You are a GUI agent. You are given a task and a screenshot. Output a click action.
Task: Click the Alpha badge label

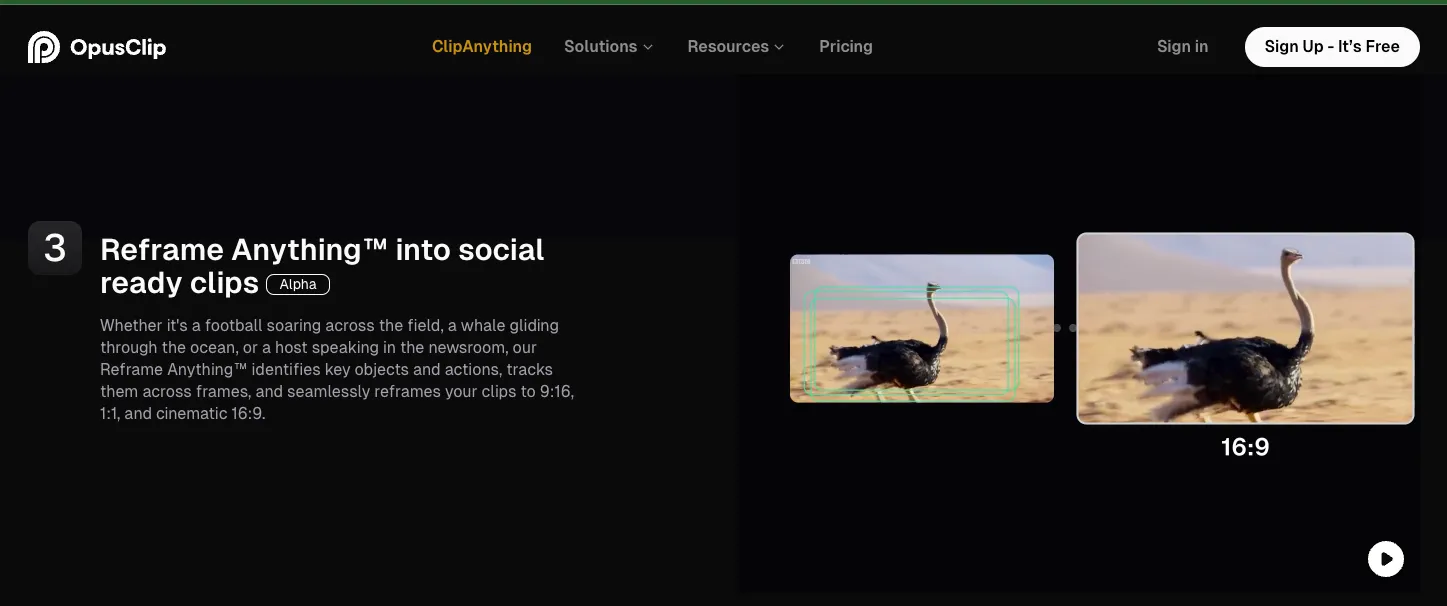click(298, 285)
